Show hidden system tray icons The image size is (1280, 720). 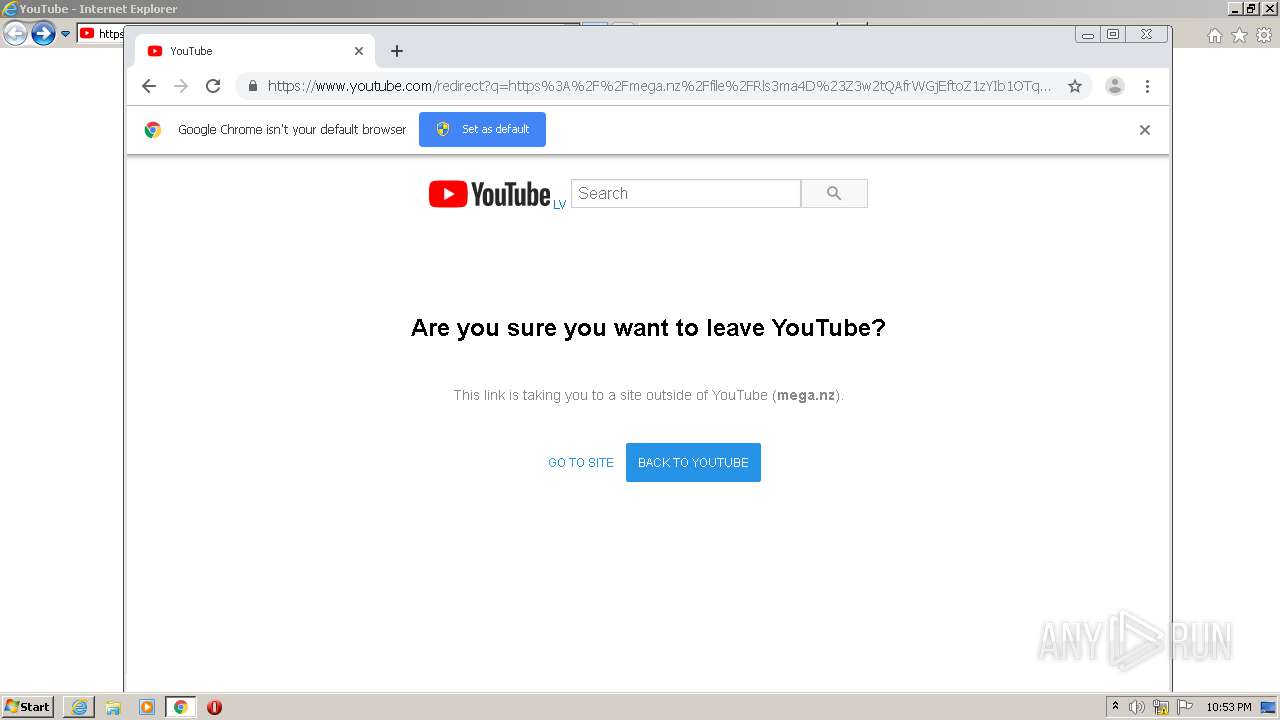coord(1115,706)
